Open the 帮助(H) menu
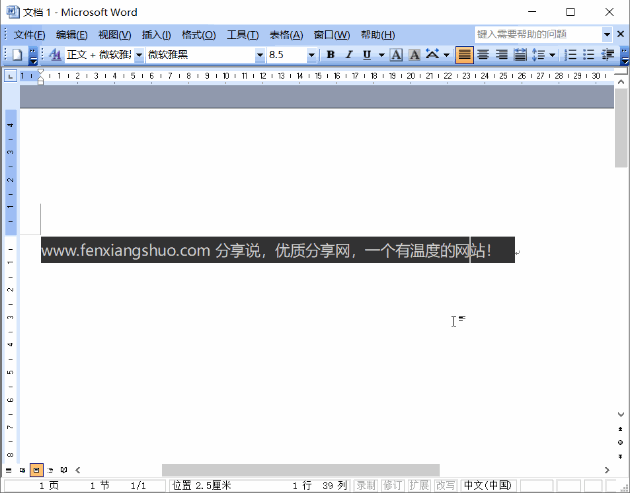The width and height of the screenshot is (630, 493). tap(378, 35)
